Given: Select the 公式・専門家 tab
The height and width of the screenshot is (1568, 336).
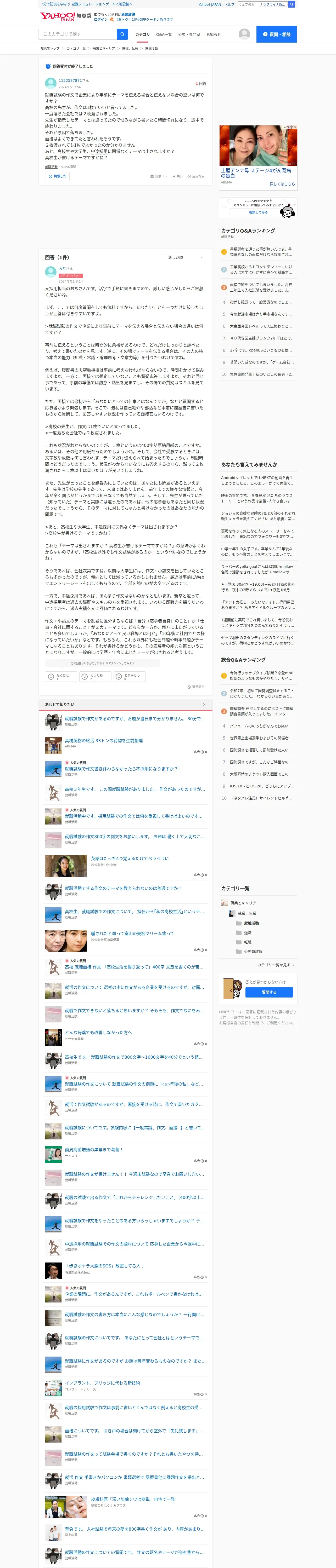Looking at the screenshot, I should [x=189, y=35].
